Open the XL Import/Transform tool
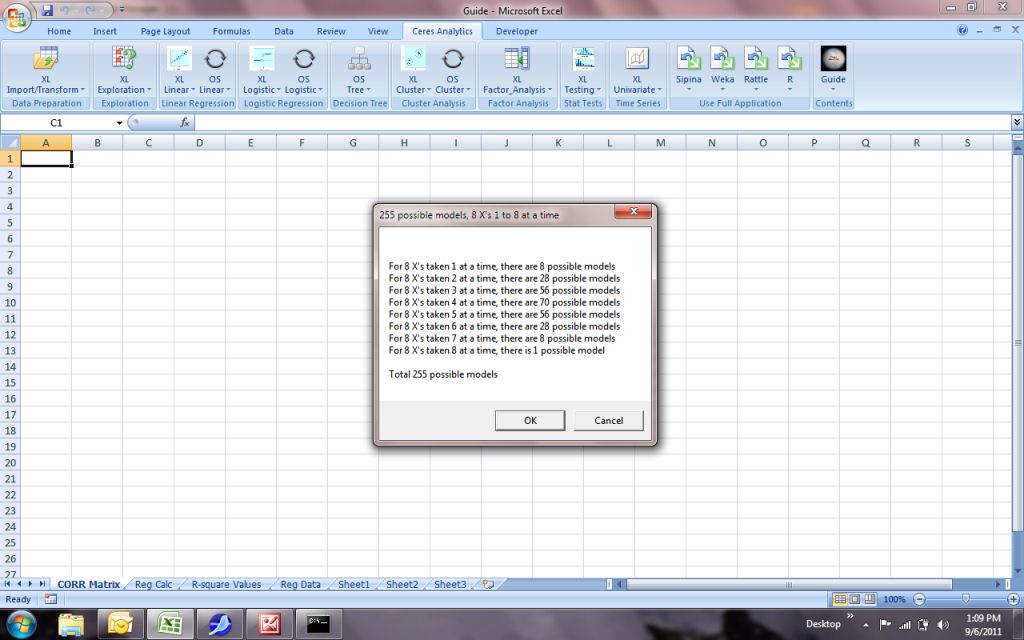Screen dimensions: 1024x640 45,71
